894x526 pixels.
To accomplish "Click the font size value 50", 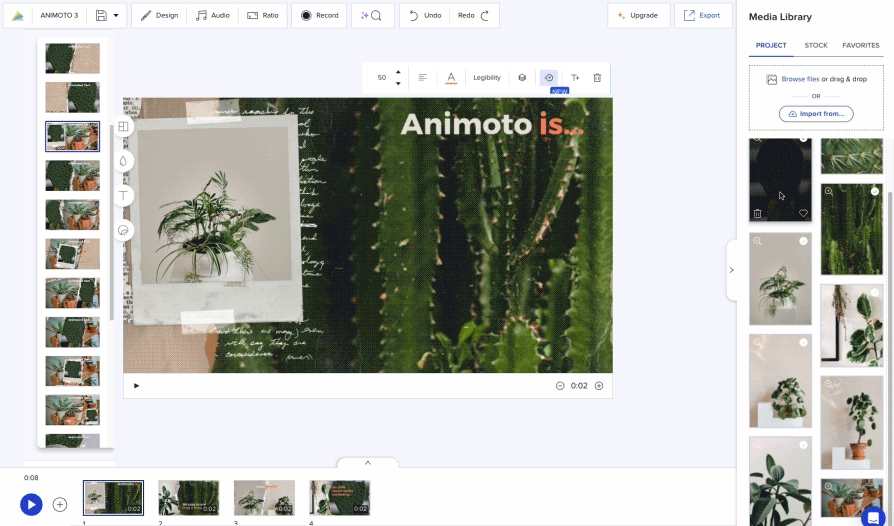I will tap(381, 78).
